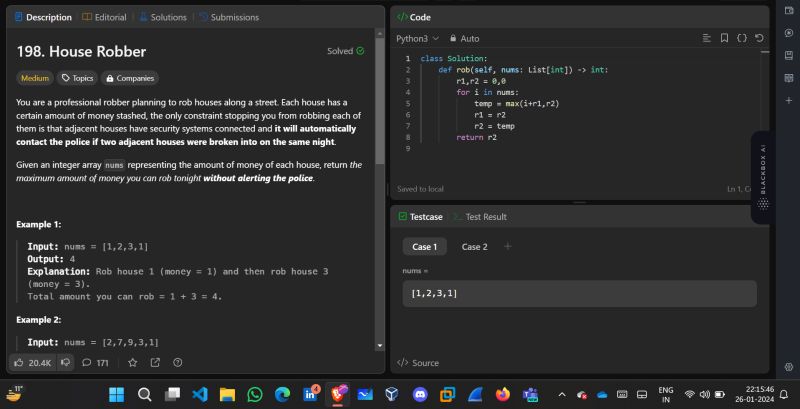Click the Source link below testcases
The width and height of the screenshot is (800, 409).
click(418, 363)
